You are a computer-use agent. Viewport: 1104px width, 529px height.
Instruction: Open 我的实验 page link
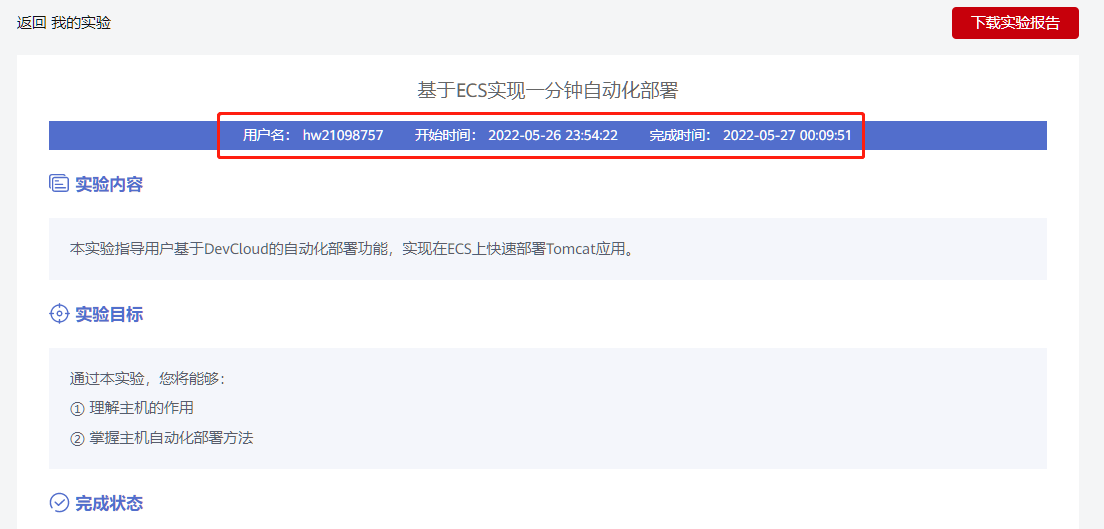pos(81,23)
